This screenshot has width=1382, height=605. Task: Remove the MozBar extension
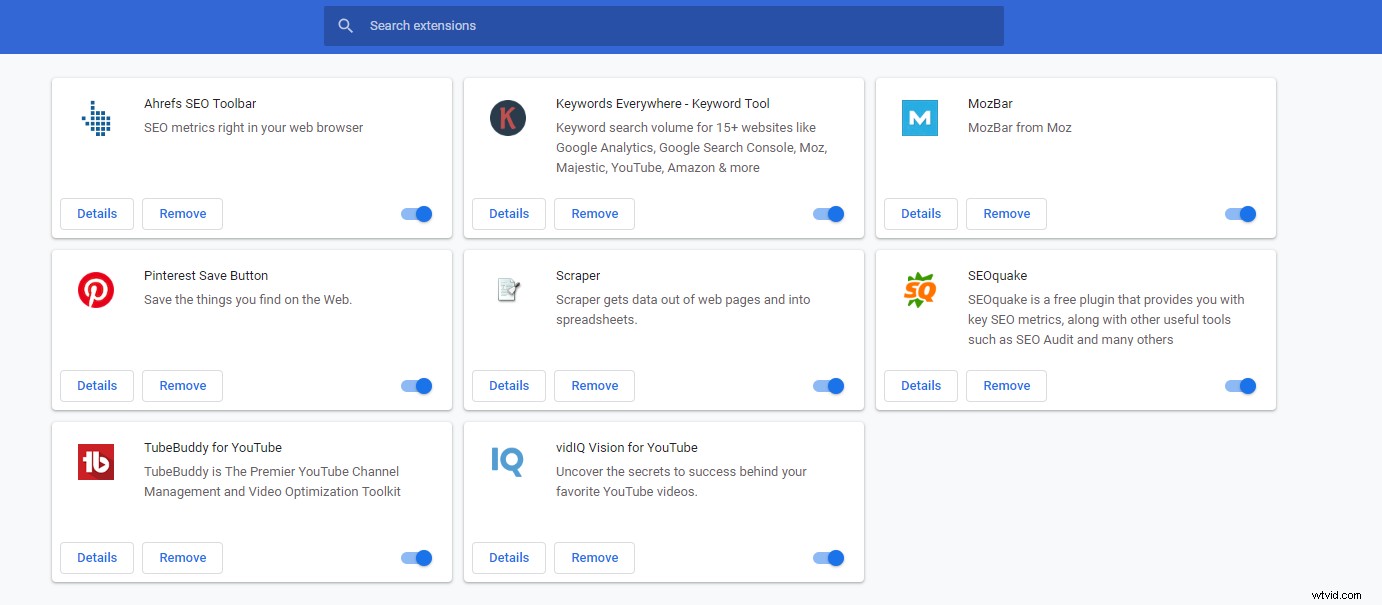pos(1006,214)
